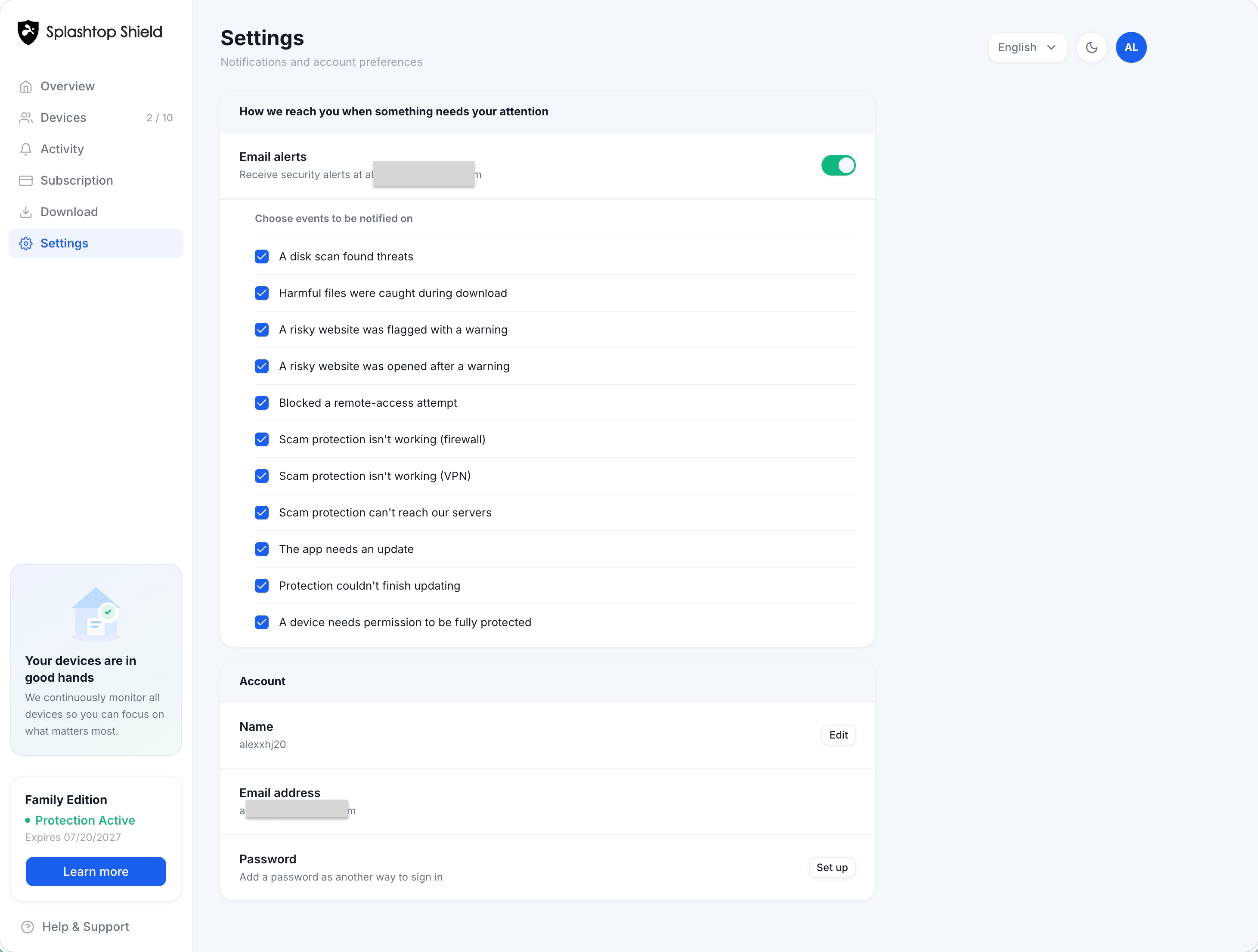Uncheck 'A device needs permission' checkbox

click(x=262, y=622)
